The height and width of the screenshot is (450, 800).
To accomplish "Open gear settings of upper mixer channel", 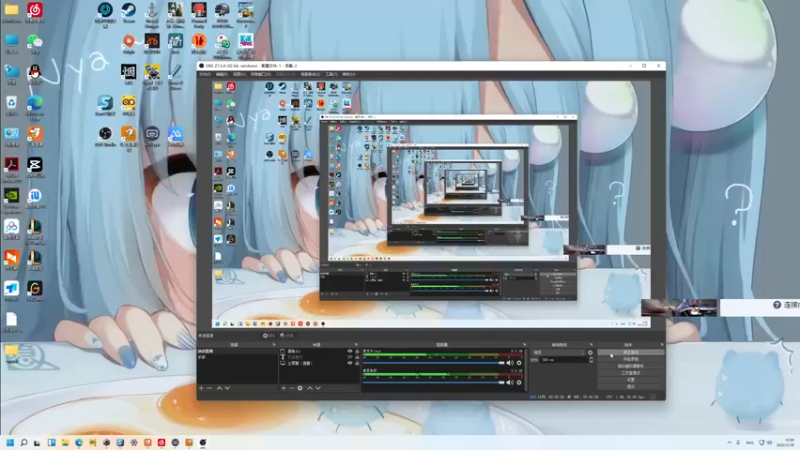I will (519, 363).
